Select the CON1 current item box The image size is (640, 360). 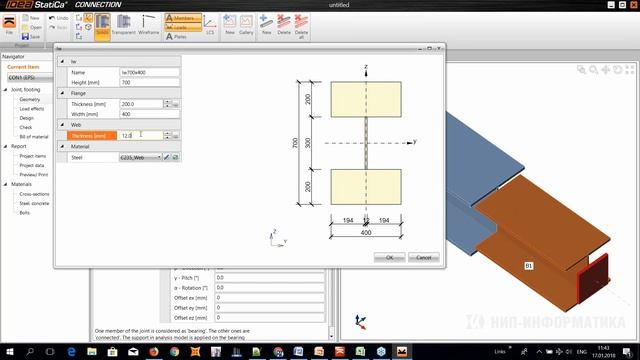point(30,78)
